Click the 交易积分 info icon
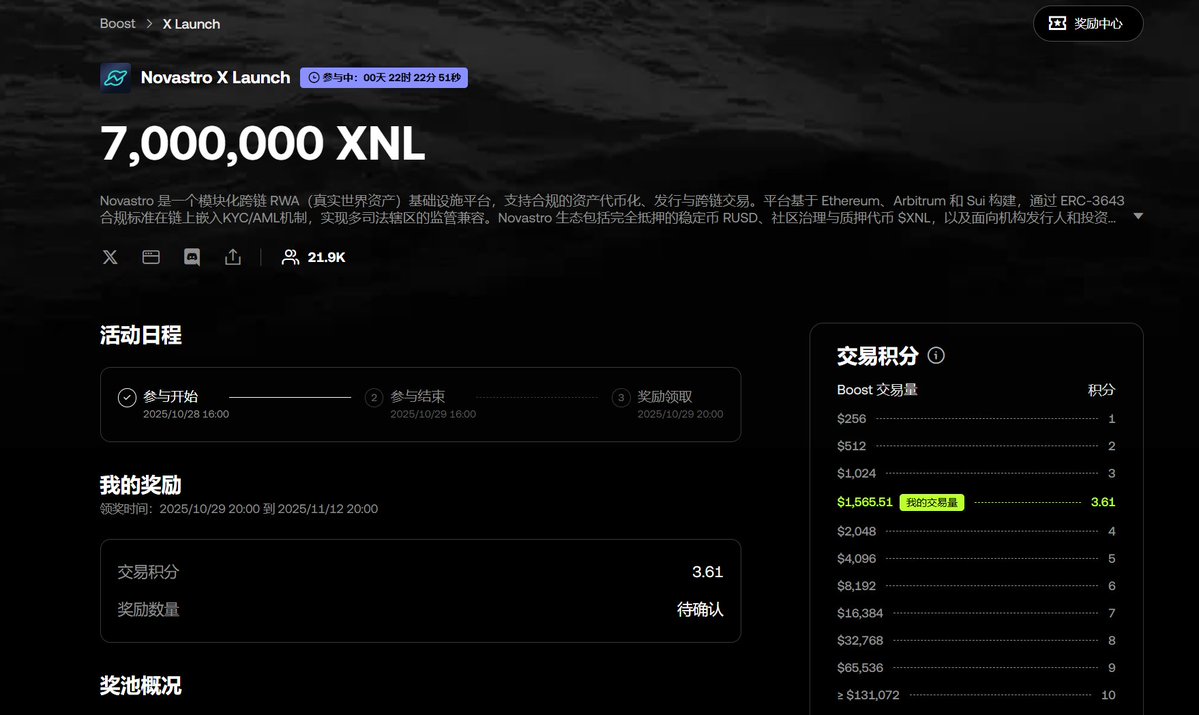This screenshot has width=1199, height=715. coord(936,356)
